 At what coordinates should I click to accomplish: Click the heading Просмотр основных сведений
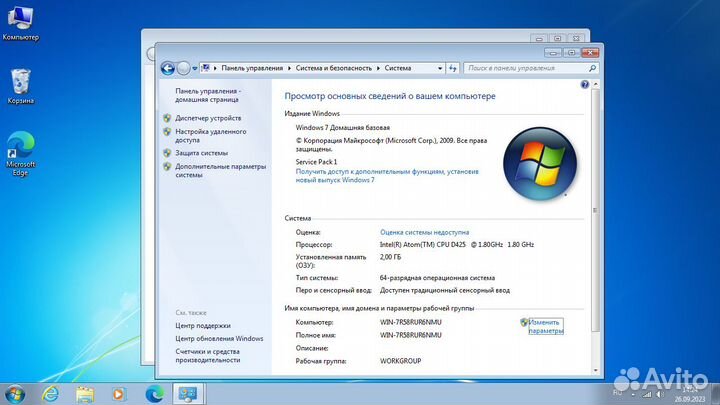click(390, 96)
